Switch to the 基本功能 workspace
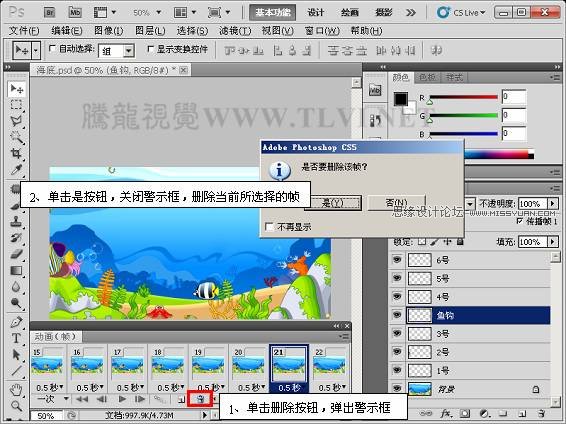 (x=273, y=13)
